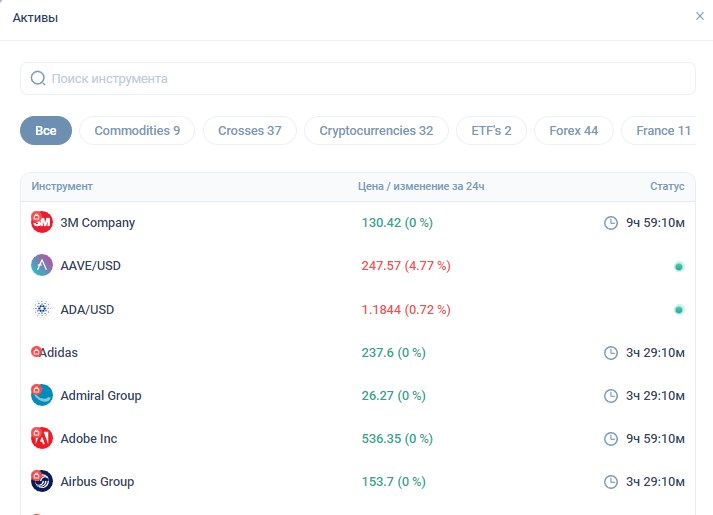Click the clock icon for Airbus Group
713x515 pixels.
[x=611, y=482]
